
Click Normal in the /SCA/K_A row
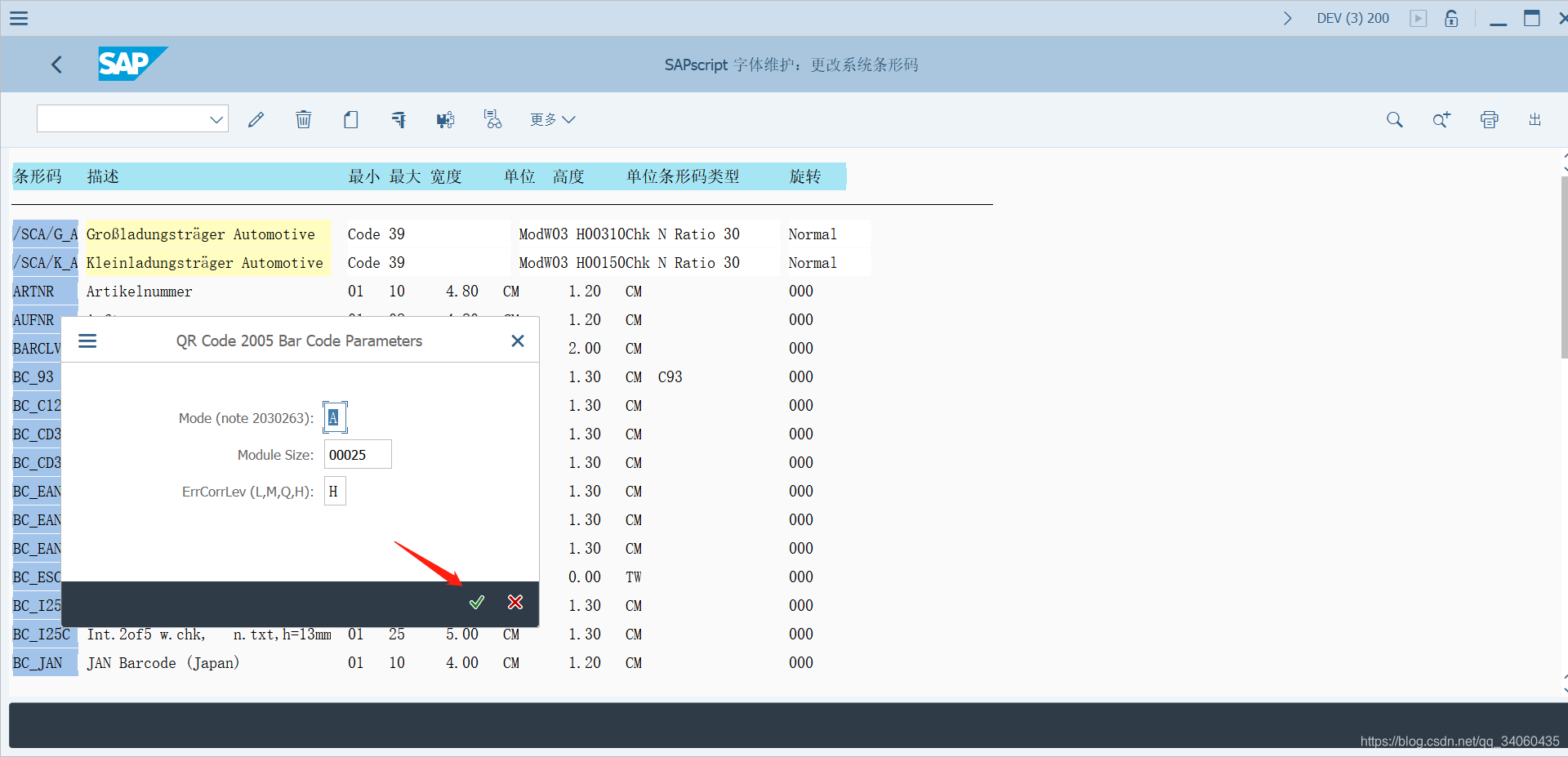(x=813, y=263)
